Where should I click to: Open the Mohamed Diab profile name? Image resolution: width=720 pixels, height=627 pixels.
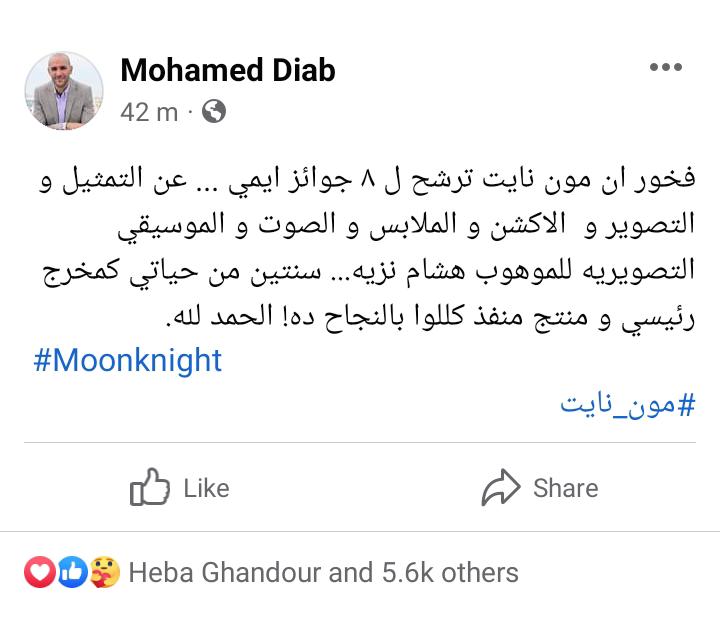[227, 70]
